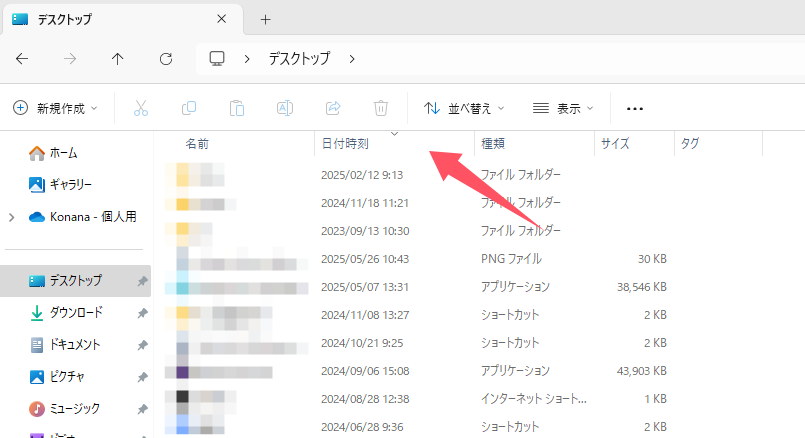Click デスクトップ breadcrumb in address bar

(x=300, y=59)
